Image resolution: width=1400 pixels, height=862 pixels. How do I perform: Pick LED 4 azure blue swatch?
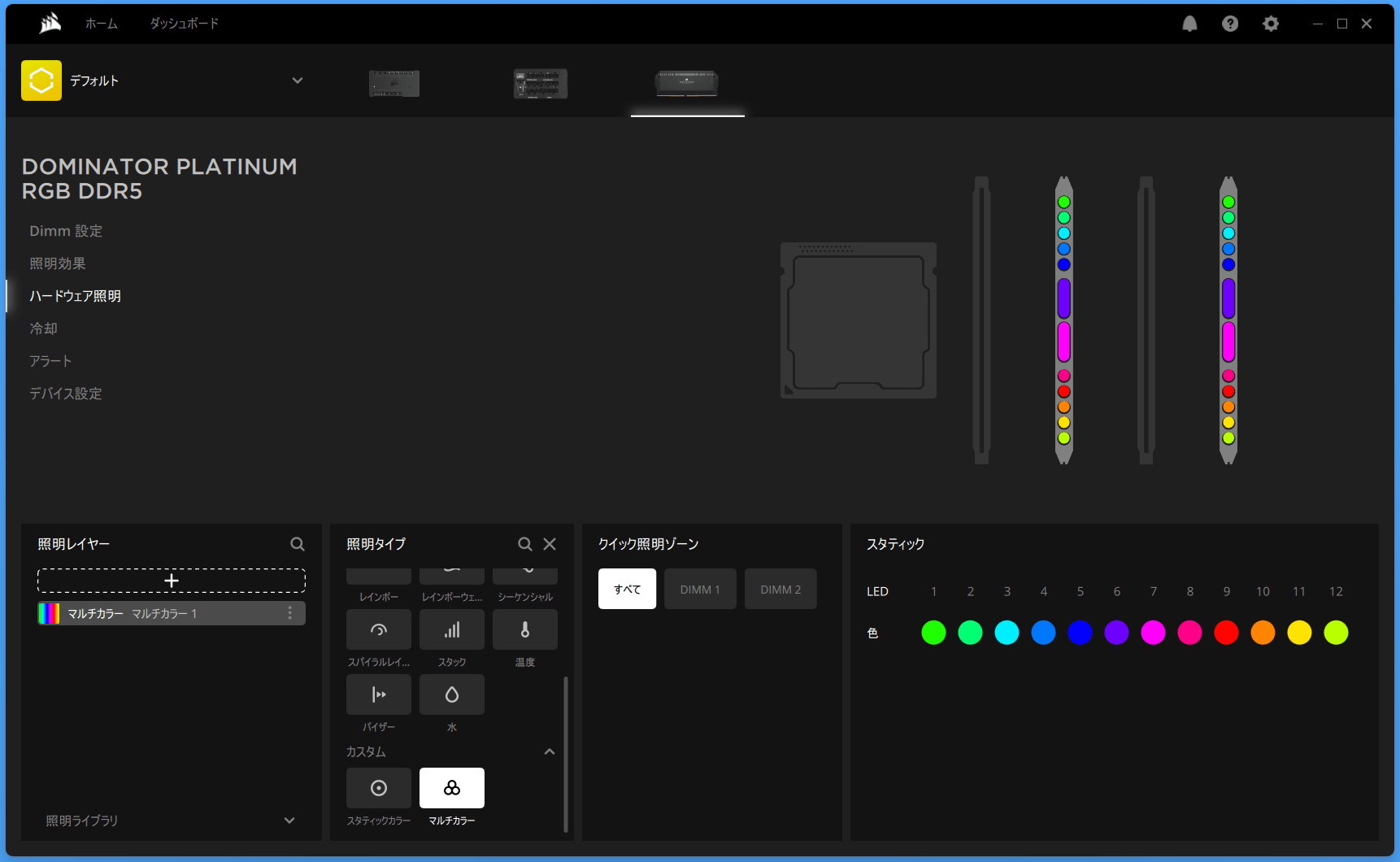tap(1043, 632)
